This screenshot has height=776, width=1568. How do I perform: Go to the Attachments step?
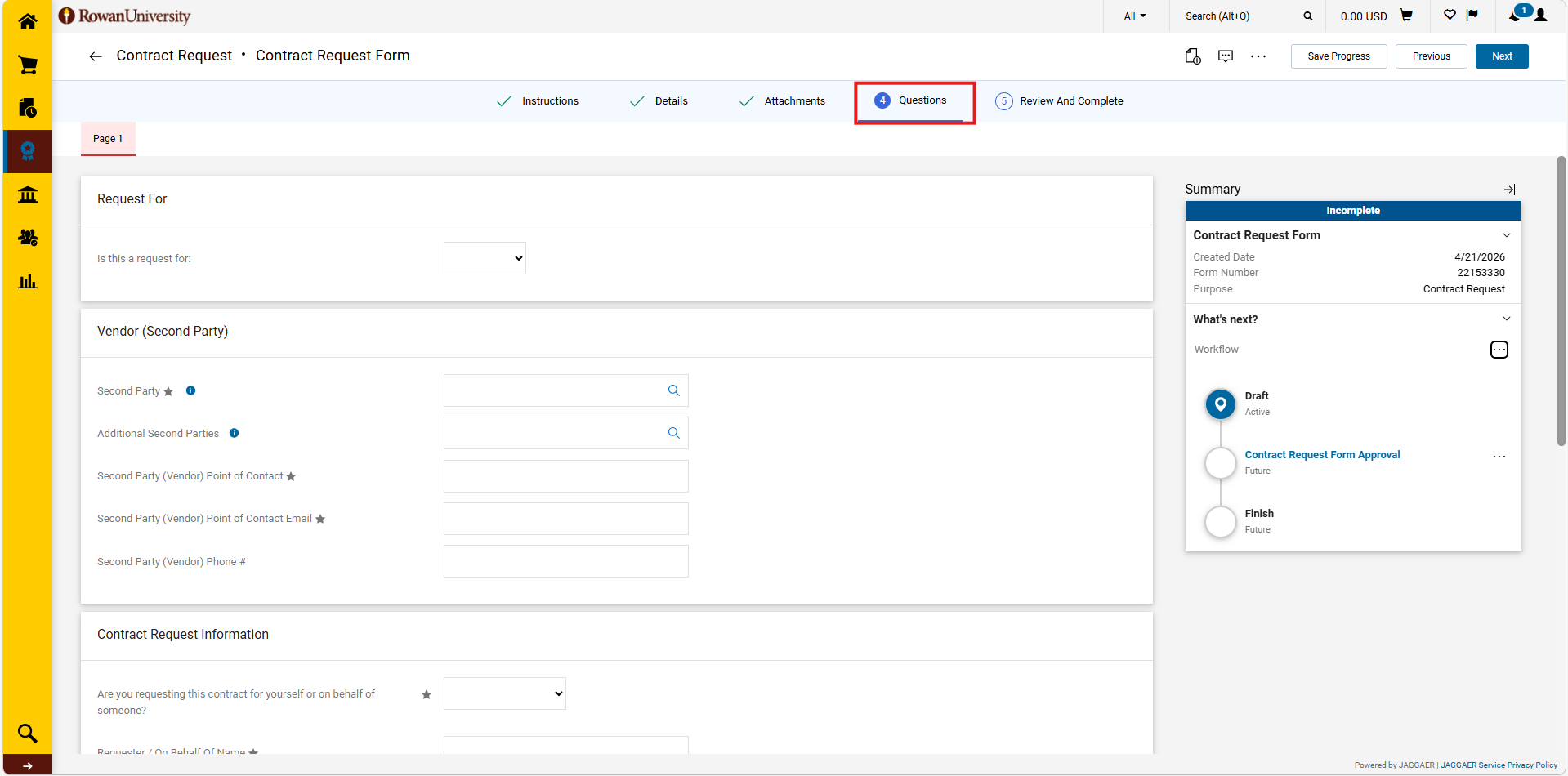coord(782,101)
